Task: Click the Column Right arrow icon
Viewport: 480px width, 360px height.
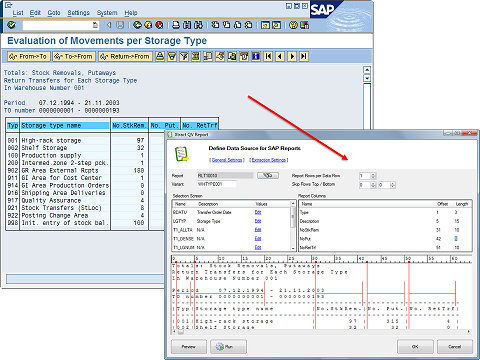Action: [292, 56]
